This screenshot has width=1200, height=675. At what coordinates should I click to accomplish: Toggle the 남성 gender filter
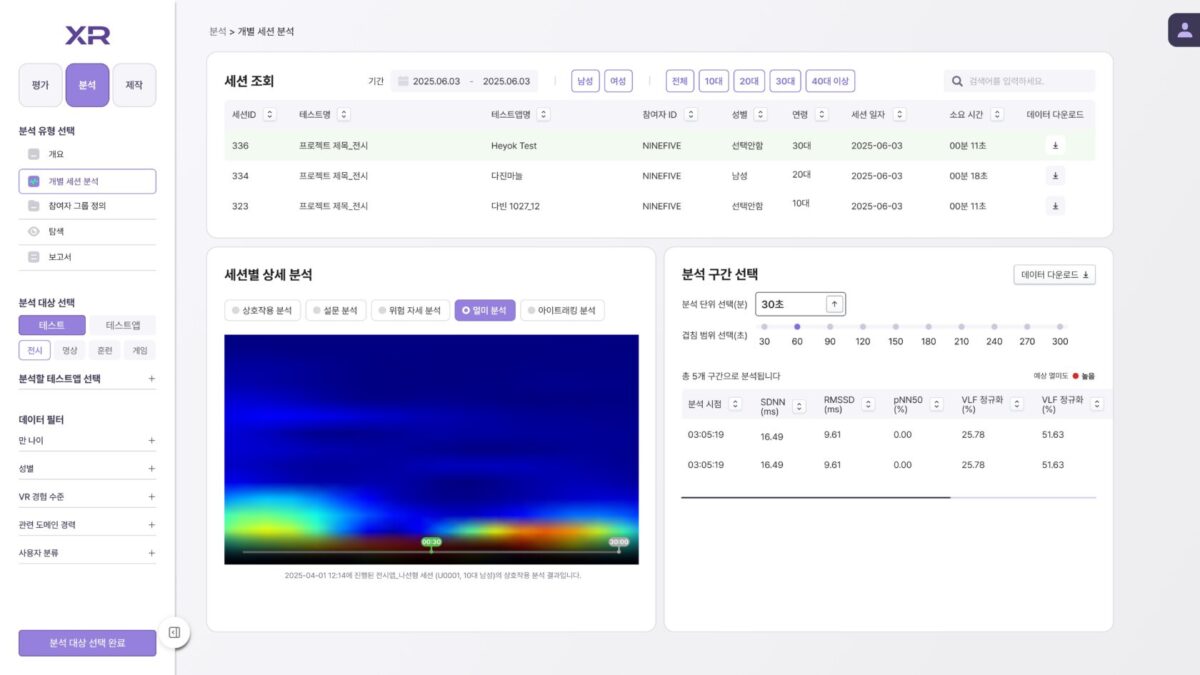coord(585,81)
